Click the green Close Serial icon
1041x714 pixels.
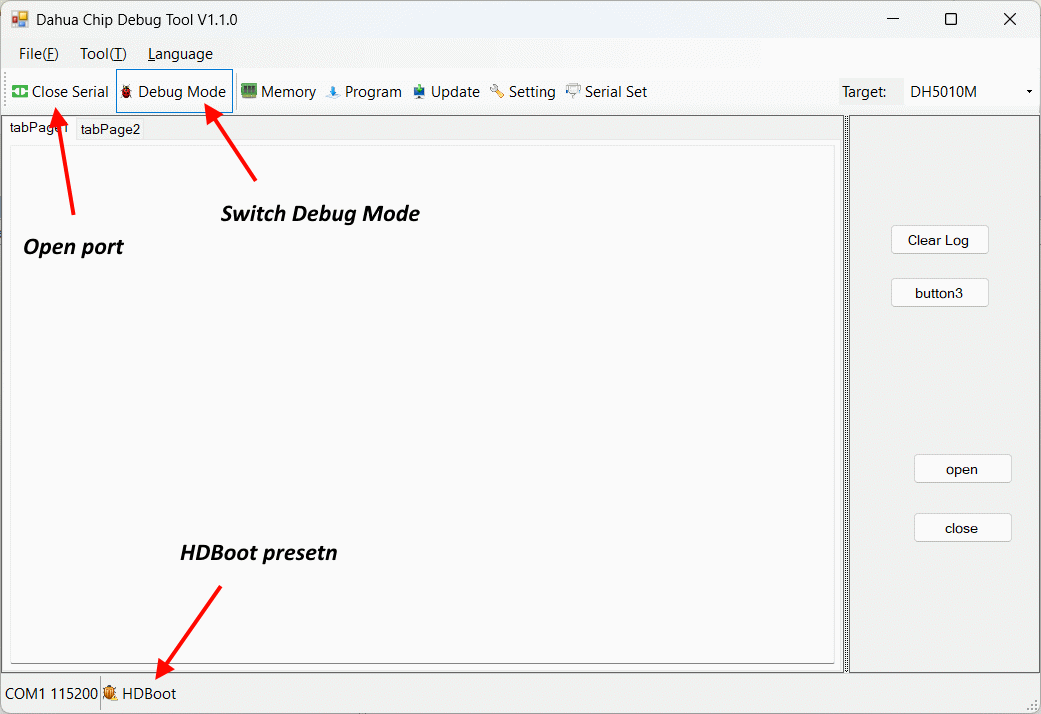pyautogui.click(x=20, y=92)
